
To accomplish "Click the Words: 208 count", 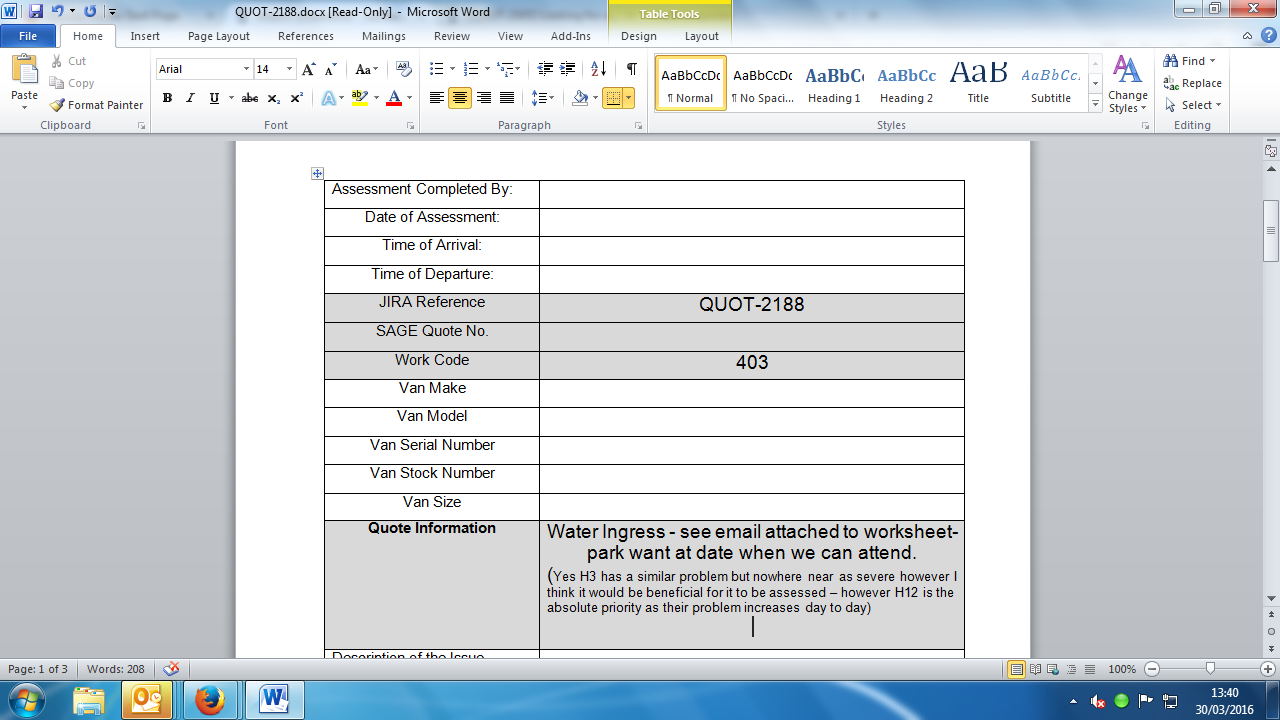I will point(116,669).
